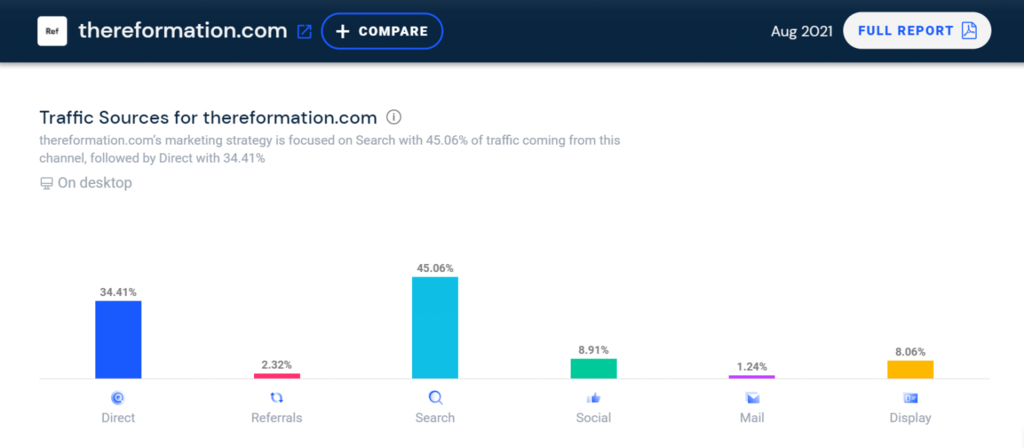Select the yellow Display bar

pos(910,370)
